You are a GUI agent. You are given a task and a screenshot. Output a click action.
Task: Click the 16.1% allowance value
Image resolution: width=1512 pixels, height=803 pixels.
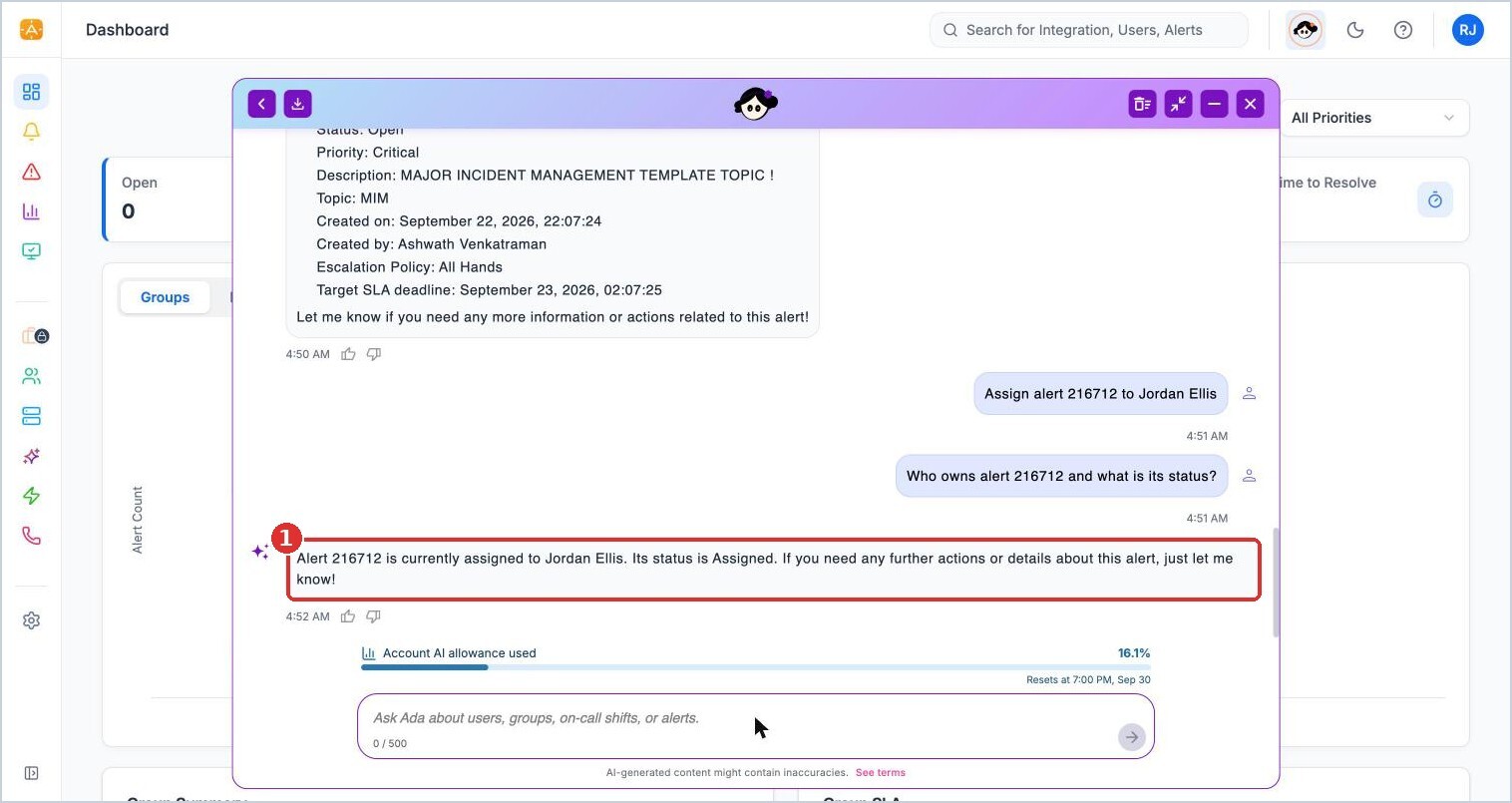(1134, 653)
